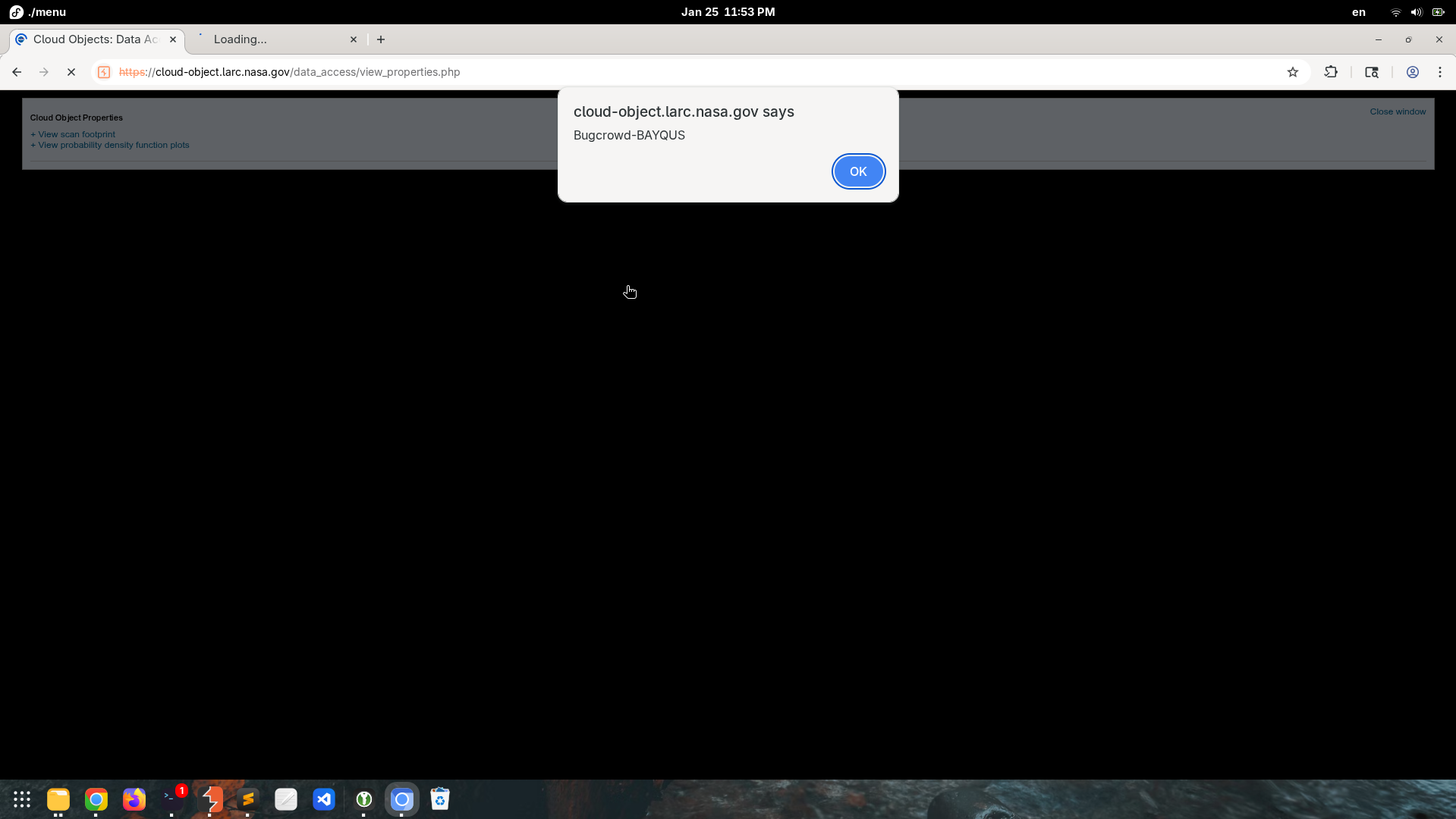Show the applications grid in dock
The image size is (1456, 819).
(x=22, y=799)
